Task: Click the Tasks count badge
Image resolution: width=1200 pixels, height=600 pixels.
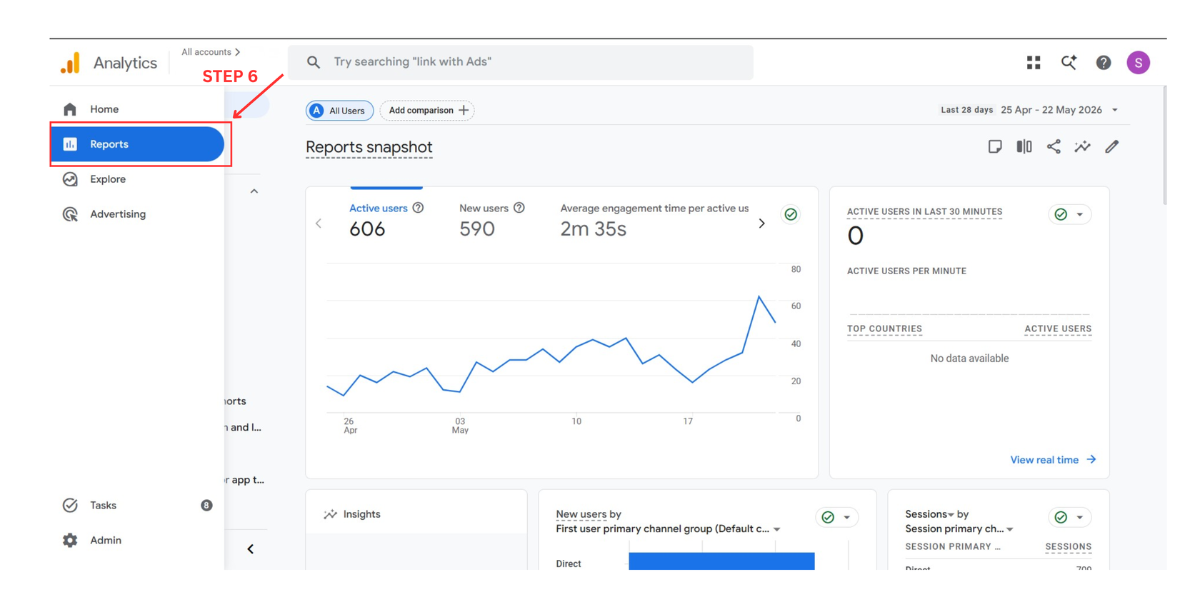Action: 207,505
